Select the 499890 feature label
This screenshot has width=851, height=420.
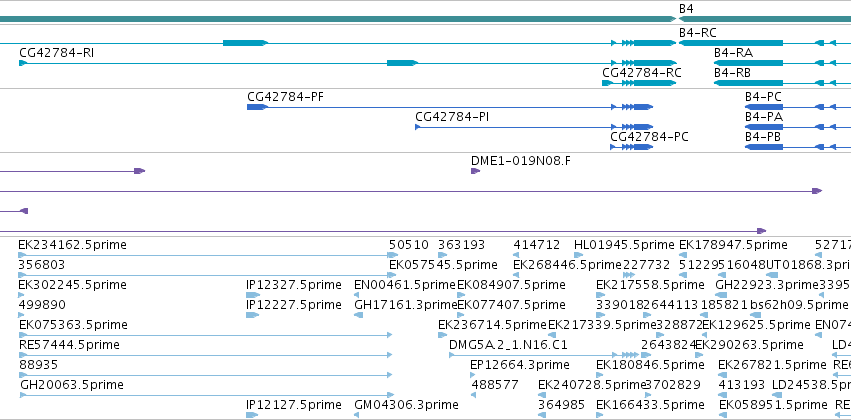41,304
